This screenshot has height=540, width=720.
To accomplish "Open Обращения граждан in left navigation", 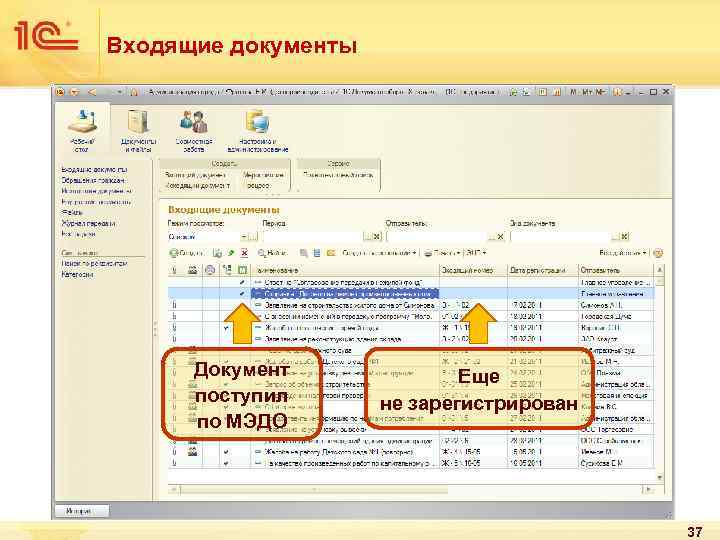I will pyautogui.click(x=93, y=180).
